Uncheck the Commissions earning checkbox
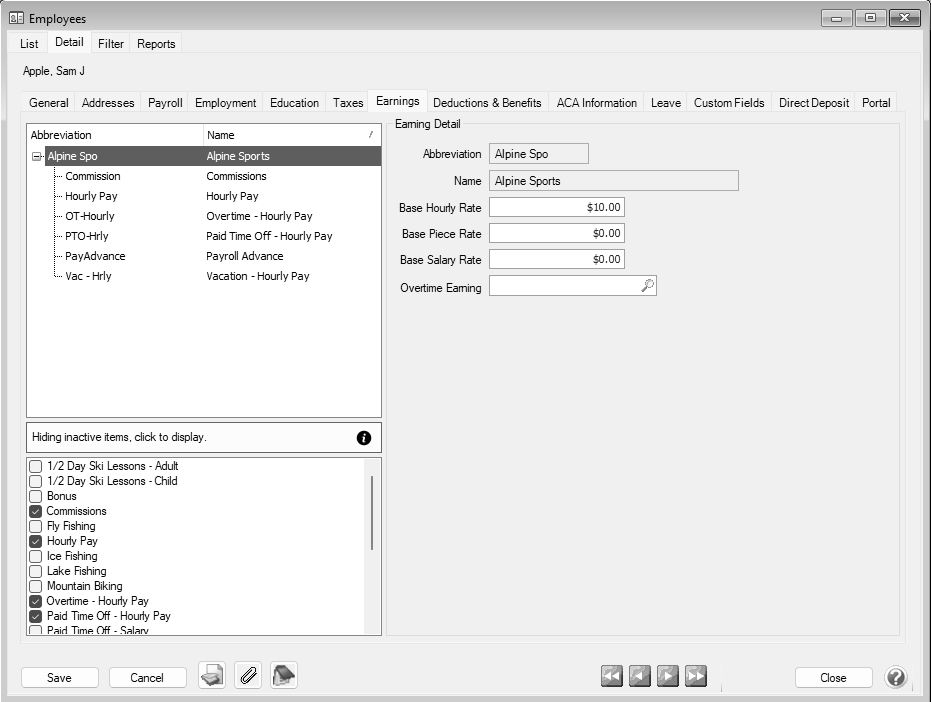 coord(36,511)
